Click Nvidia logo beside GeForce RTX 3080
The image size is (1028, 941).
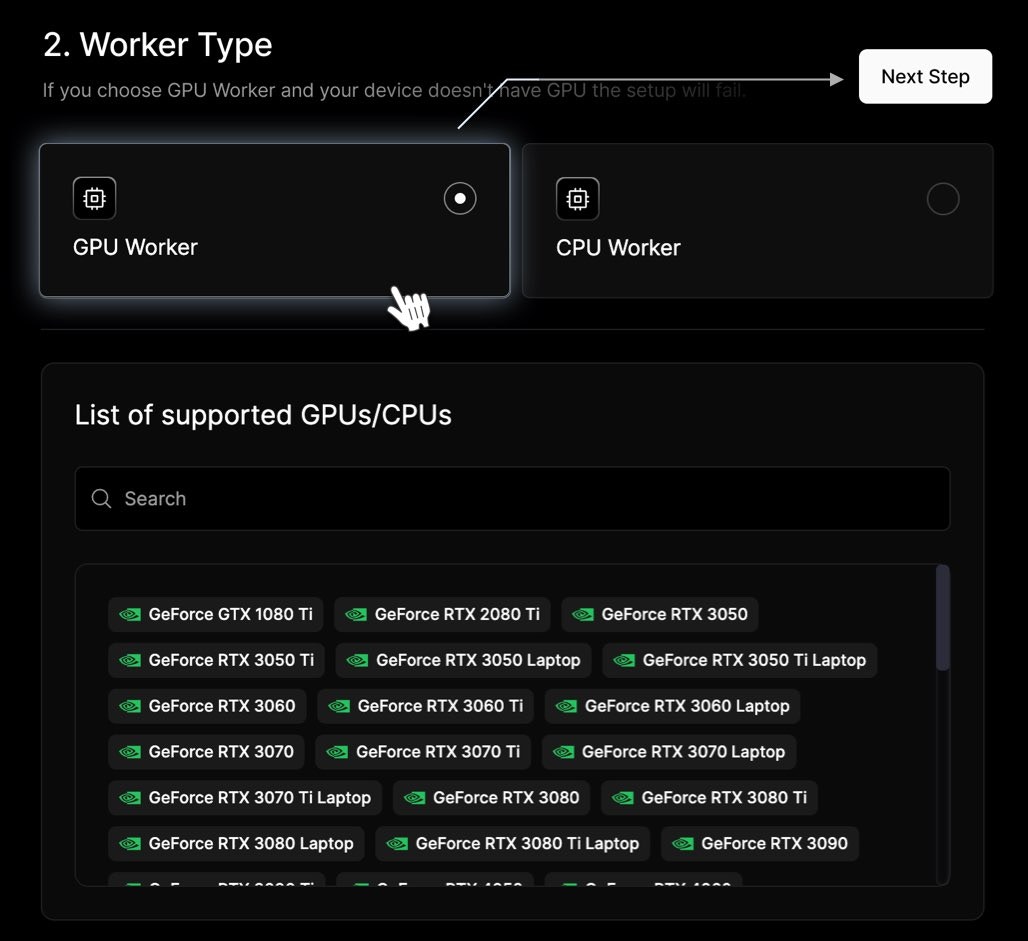click(x=414, y=798)
